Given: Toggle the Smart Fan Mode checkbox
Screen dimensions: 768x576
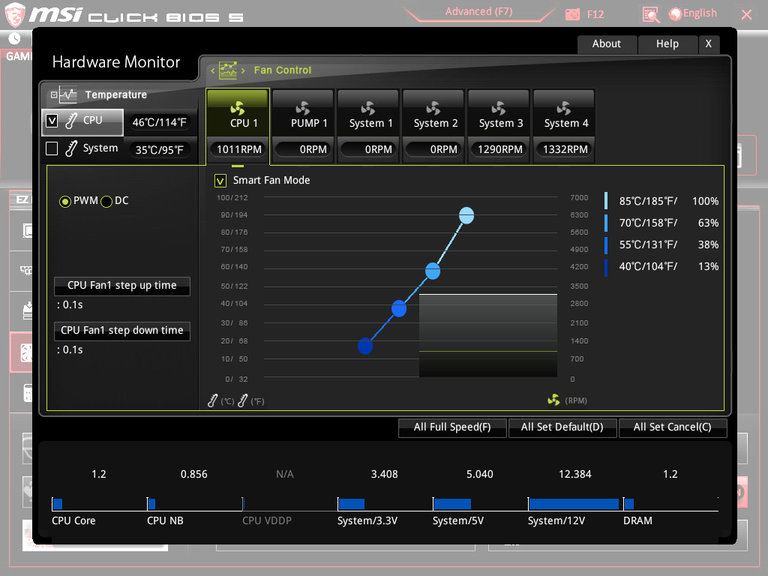Looking at the screenshot, I should (x=220, y=181).
